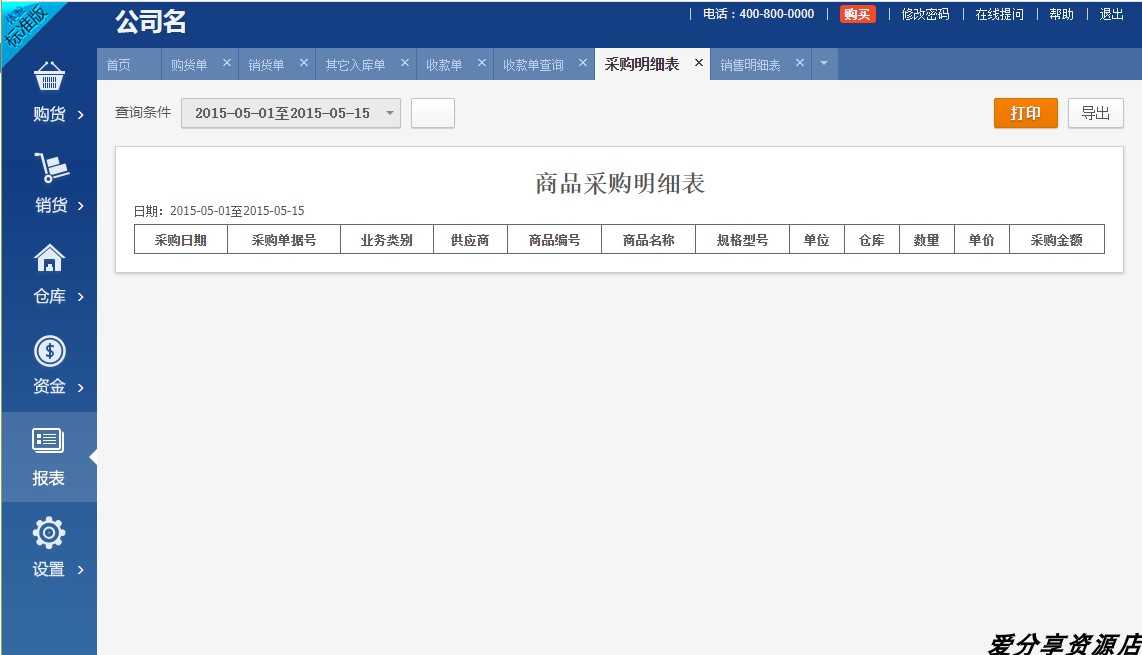
Task: Click the 商品编号 column header
Action: pos(554,240)
